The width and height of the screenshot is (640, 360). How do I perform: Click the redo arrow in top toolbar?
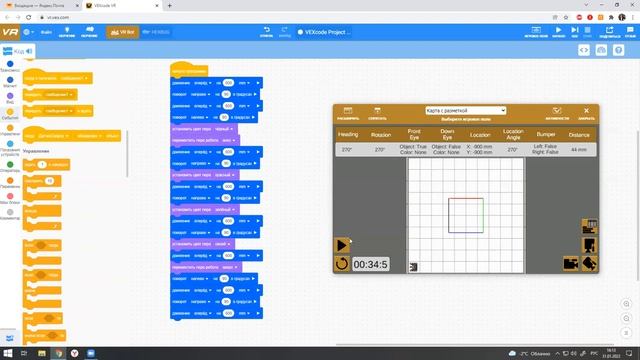coord(284,32)
